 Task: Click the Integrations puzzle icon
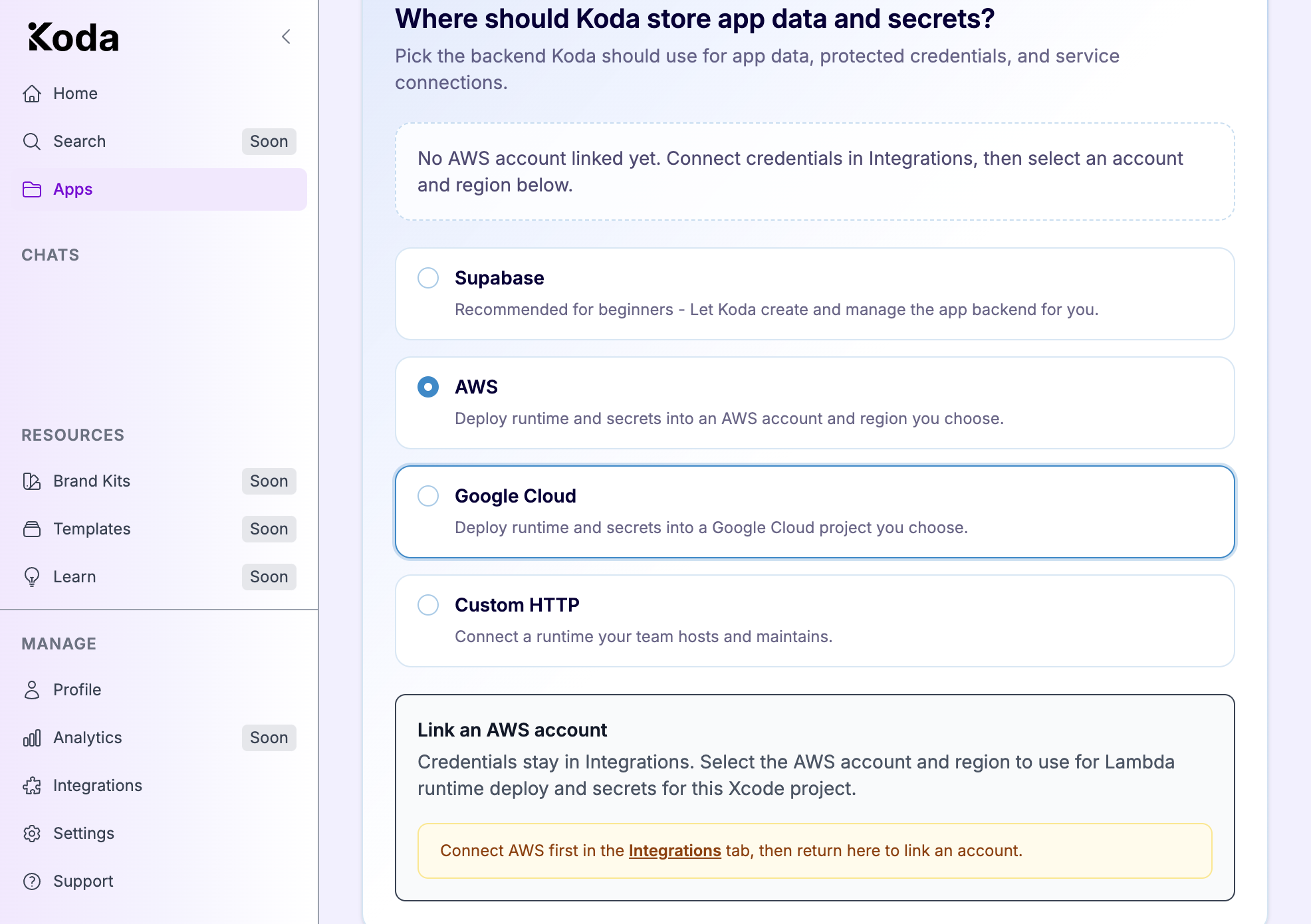coord(32,786)
